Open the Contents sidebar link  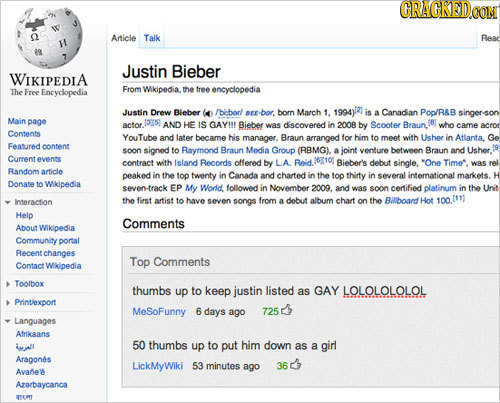click(x=24, y=134)
